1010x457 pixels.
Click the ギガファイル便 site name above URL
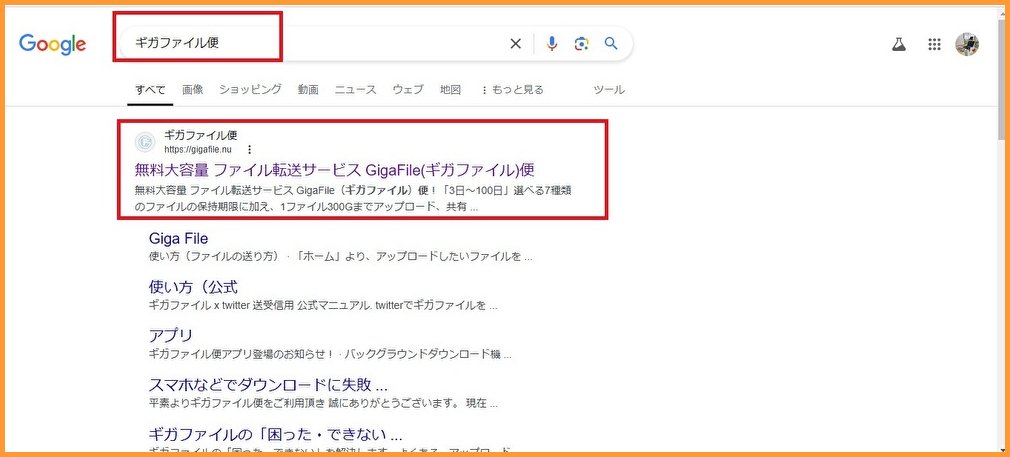[201, 135]
